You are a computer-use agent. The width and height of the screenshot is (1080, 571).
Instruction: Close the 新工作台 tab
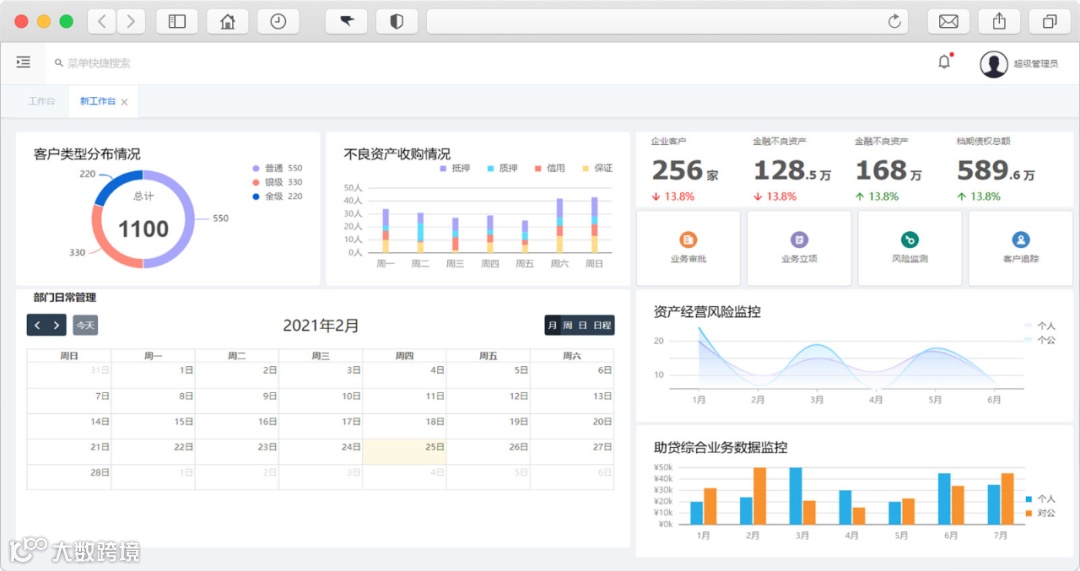[x=125, y=102]
